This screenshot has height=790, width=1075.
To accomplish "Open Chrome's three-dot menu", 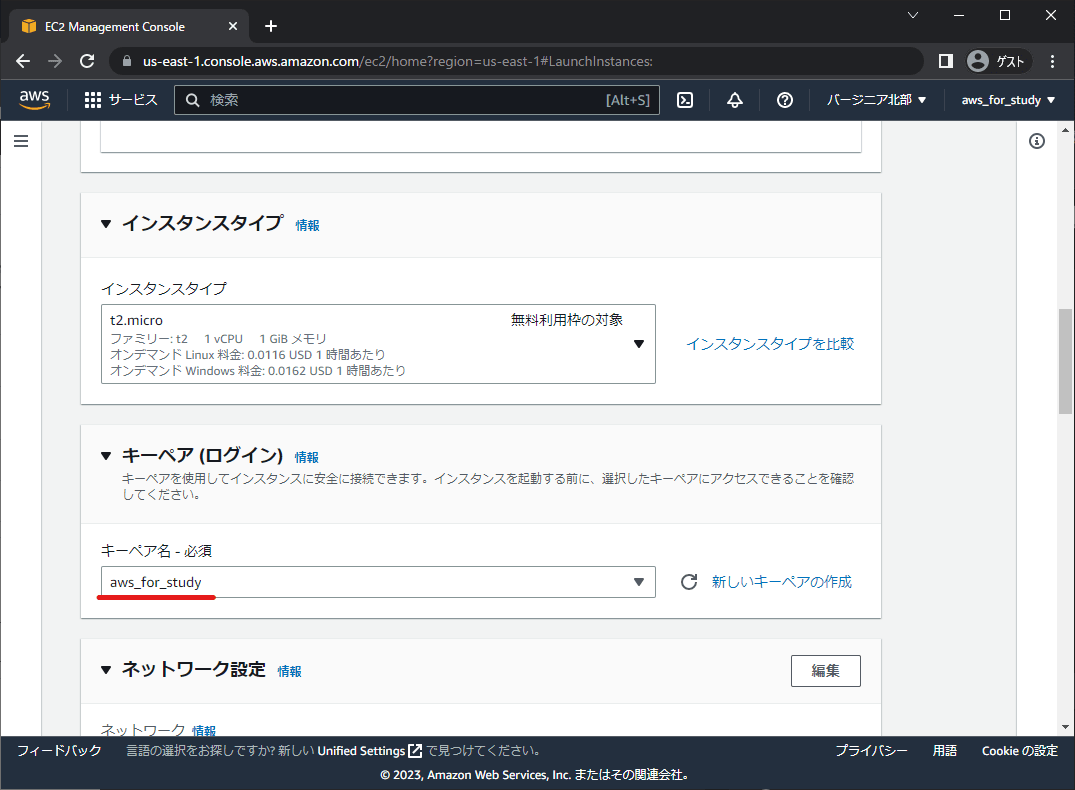I will tap(1052, 61).
